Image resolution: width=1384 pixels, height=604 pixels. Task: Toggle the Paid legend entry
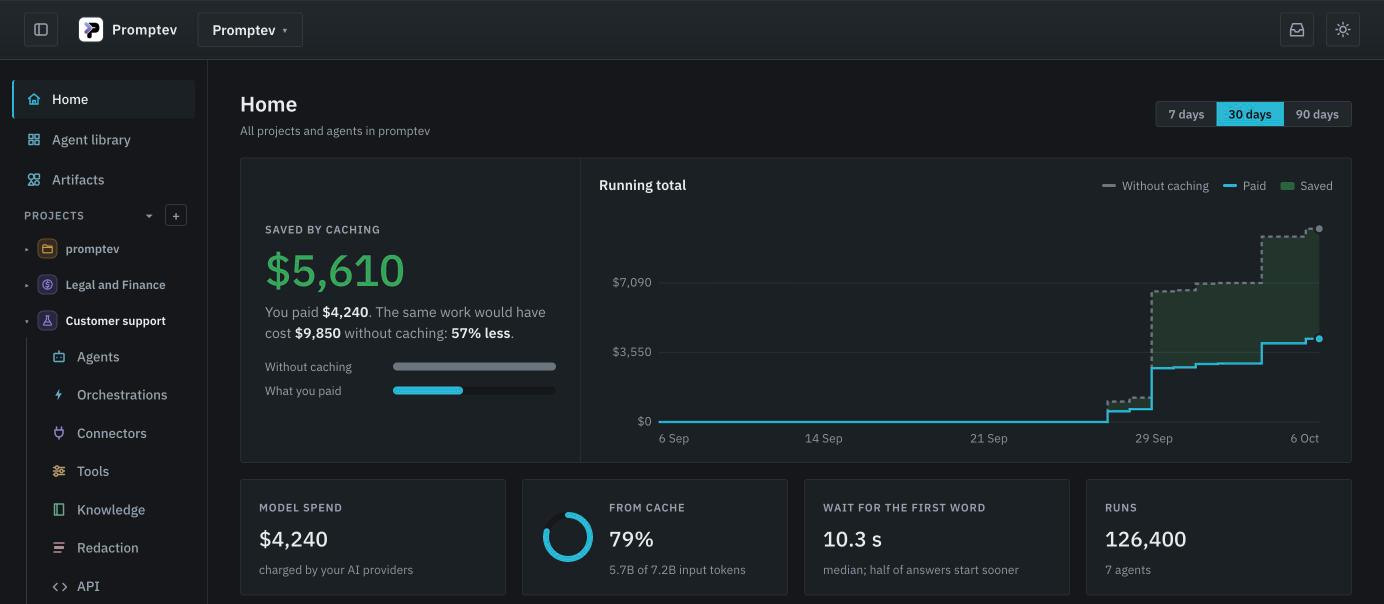[x=1245, y=186]
